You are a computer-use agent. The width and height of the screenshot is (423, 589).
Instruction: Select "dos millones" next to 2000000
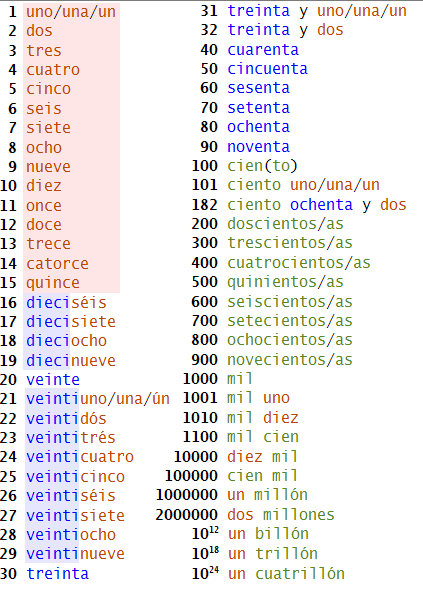click(x=281, y=515)
